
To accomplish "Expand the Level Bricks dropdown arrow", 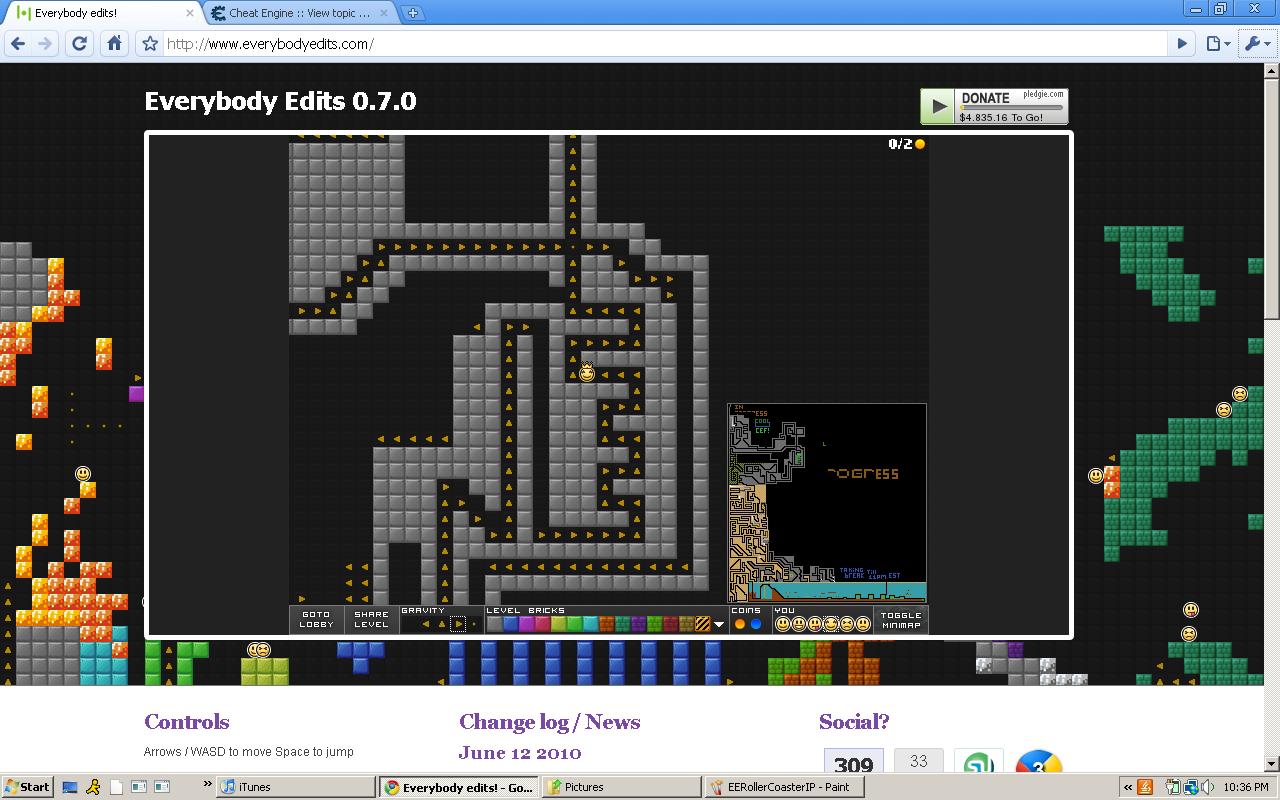I will tap(718, 625).
